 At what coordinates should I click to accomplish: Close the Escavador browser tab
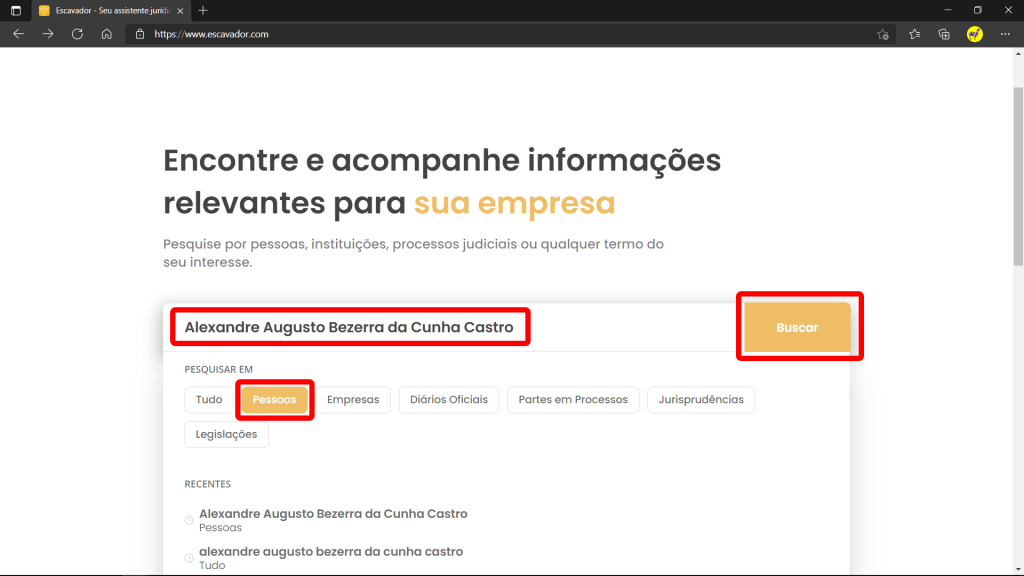[180, 10]
